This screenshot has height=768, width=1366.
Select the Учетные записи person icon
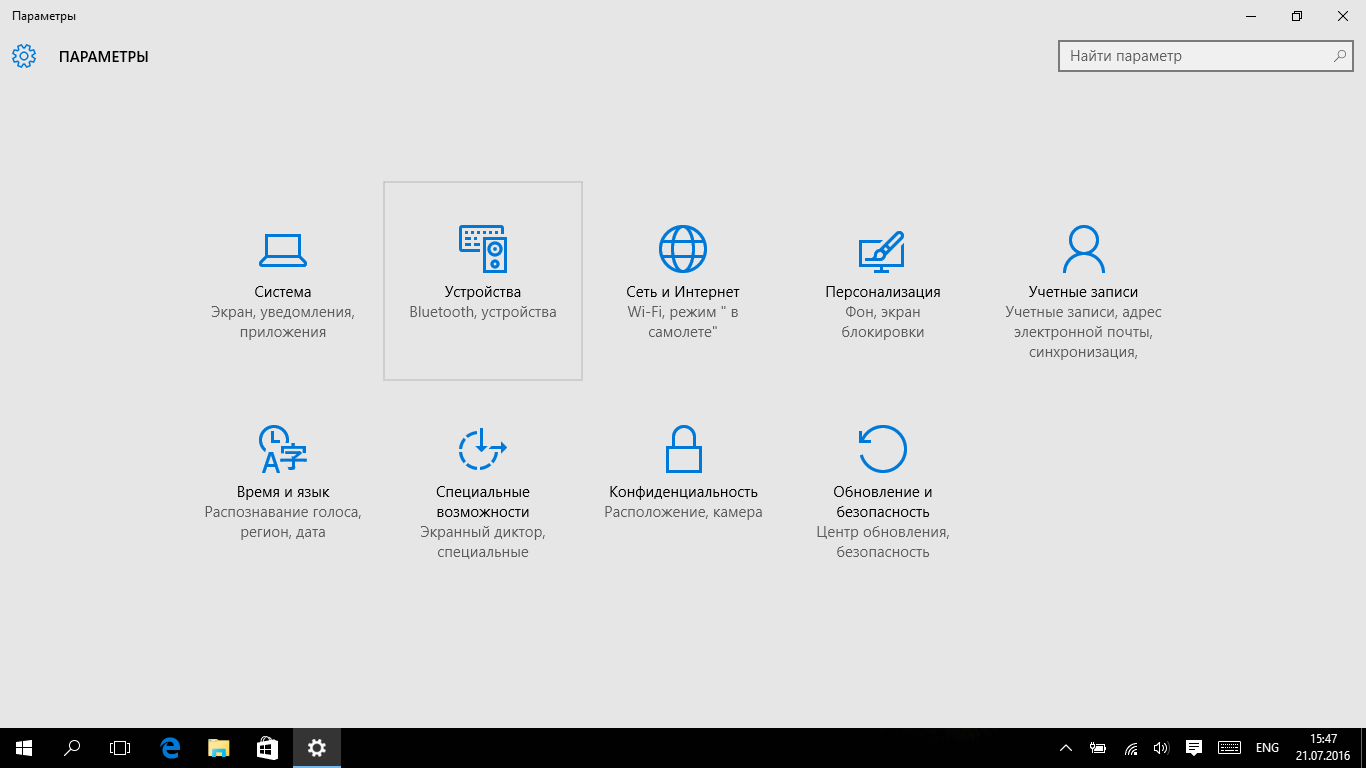click(x=1083, y=249)
